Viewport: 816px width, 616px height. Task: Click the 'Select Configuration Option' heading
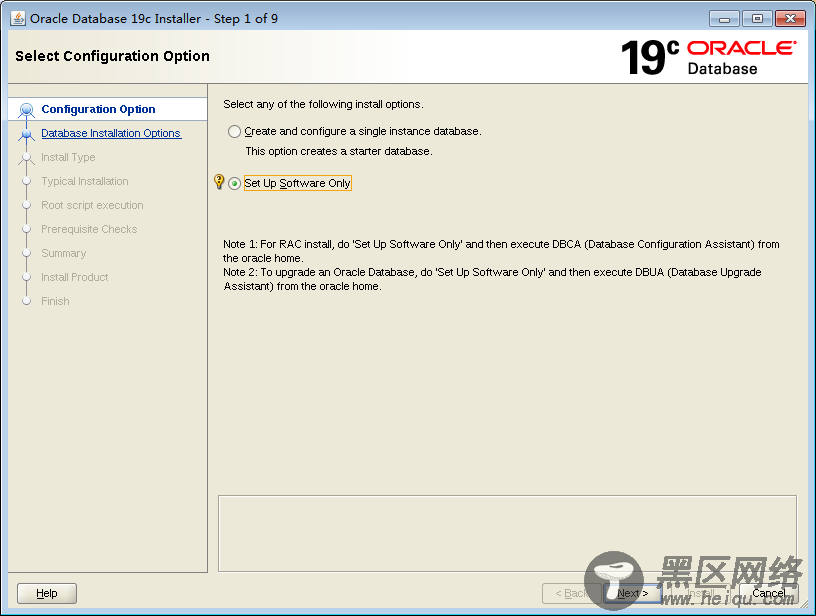(x=112, y=56)
